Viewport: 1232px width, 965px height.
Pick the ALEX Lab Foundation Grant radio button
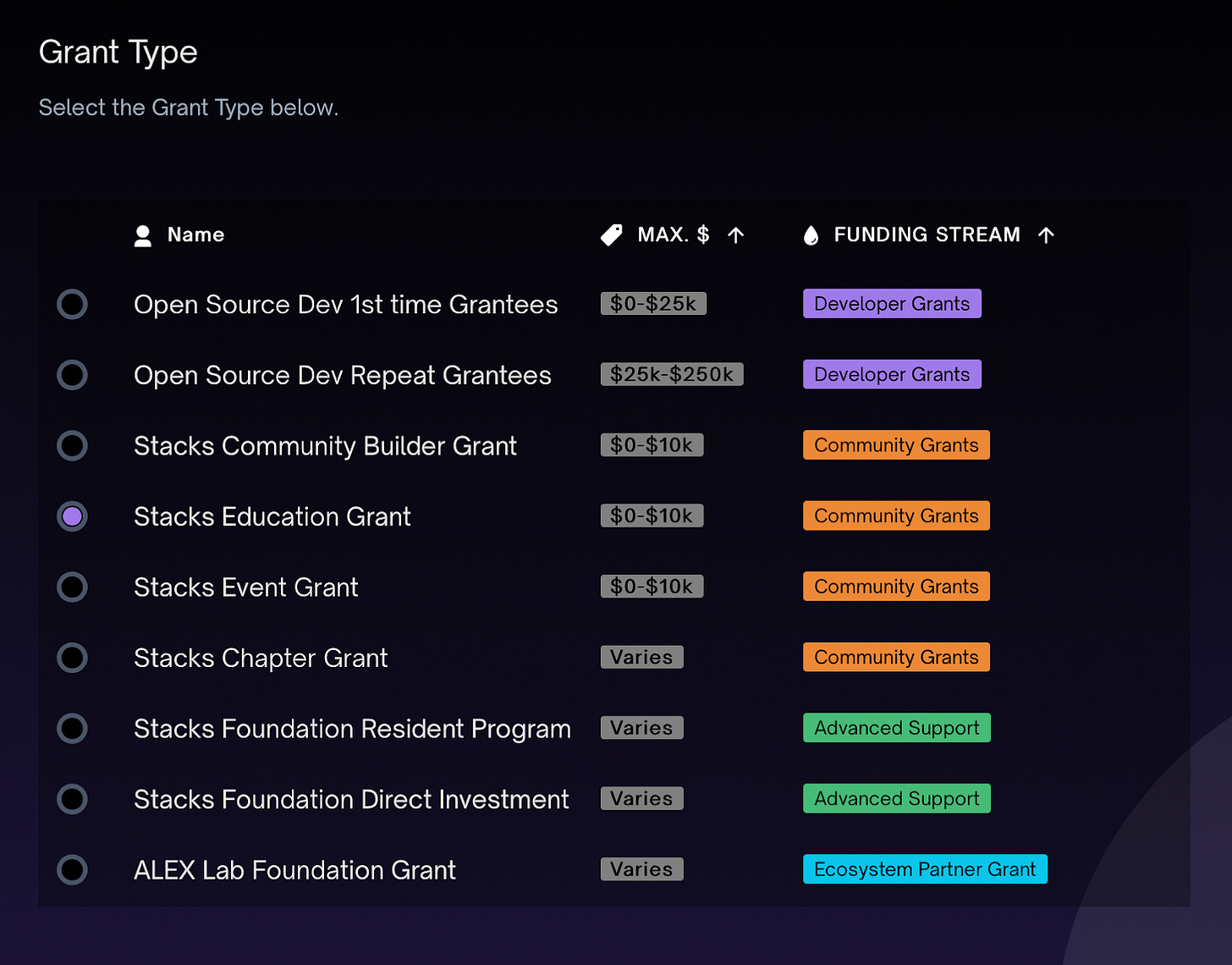click(72, 869)
